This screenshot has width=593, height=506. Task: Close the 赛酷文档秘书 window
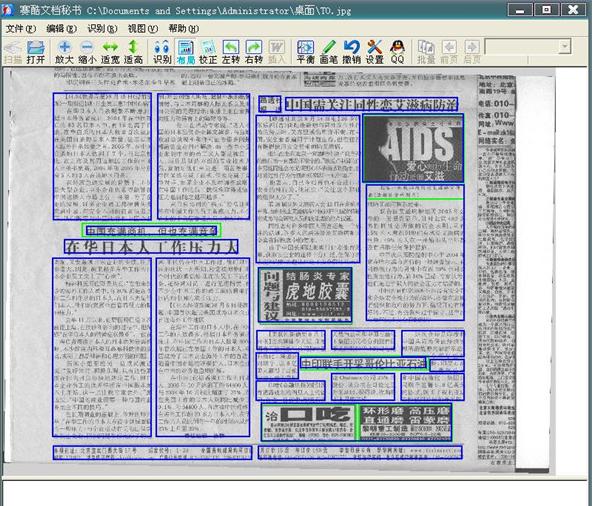(x=573, y=10)
